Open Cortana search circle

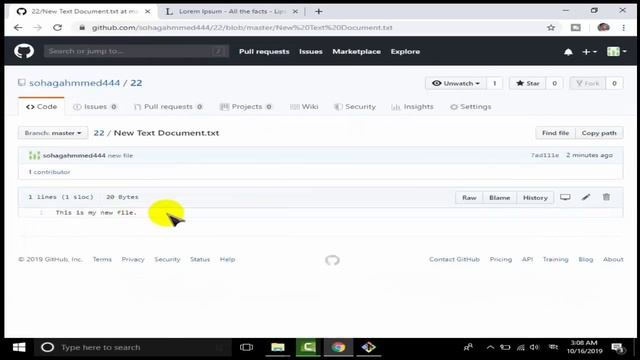click(47, 347)
